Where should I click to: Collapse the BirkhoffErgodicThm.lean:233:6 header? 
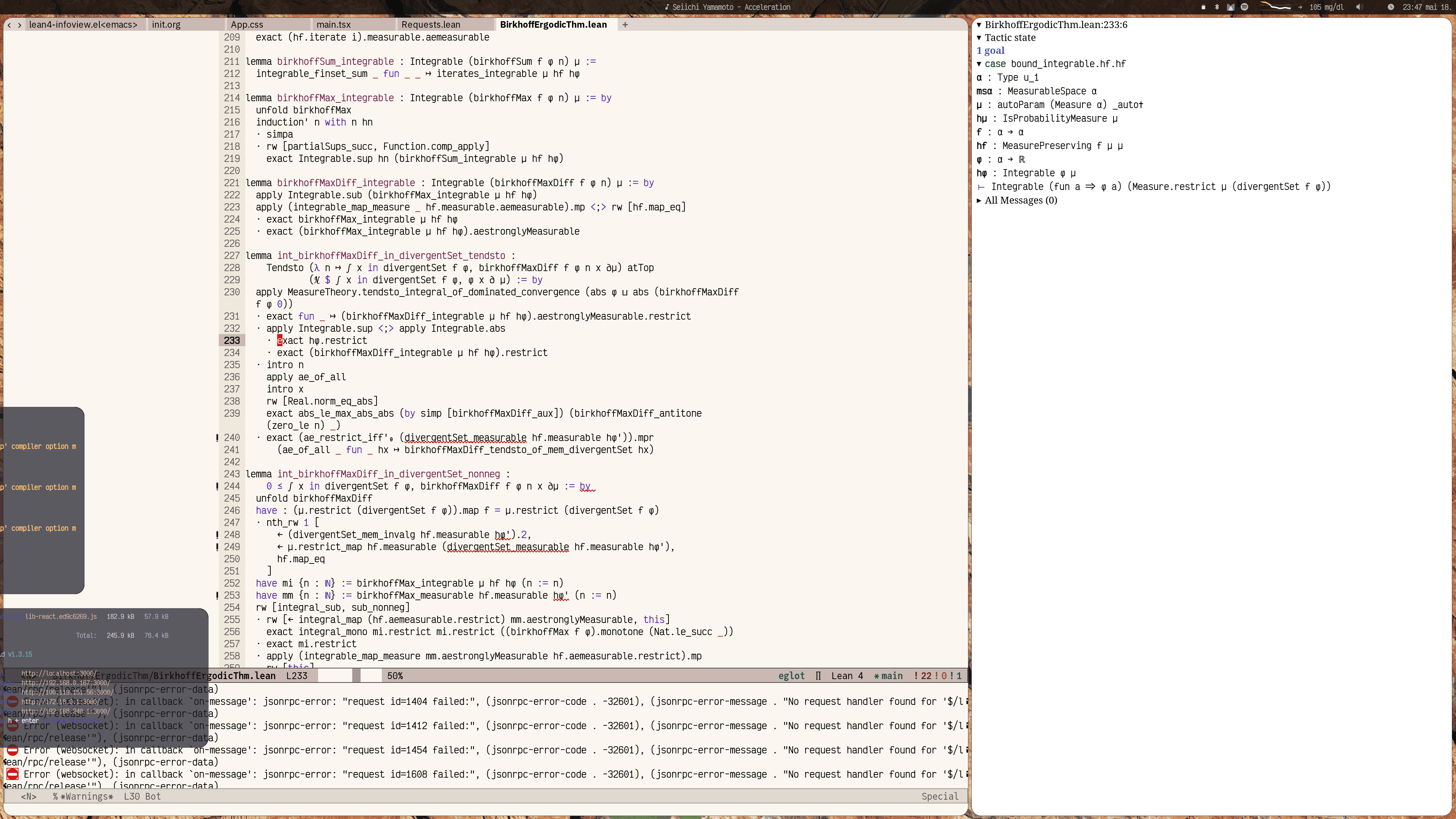979,25
